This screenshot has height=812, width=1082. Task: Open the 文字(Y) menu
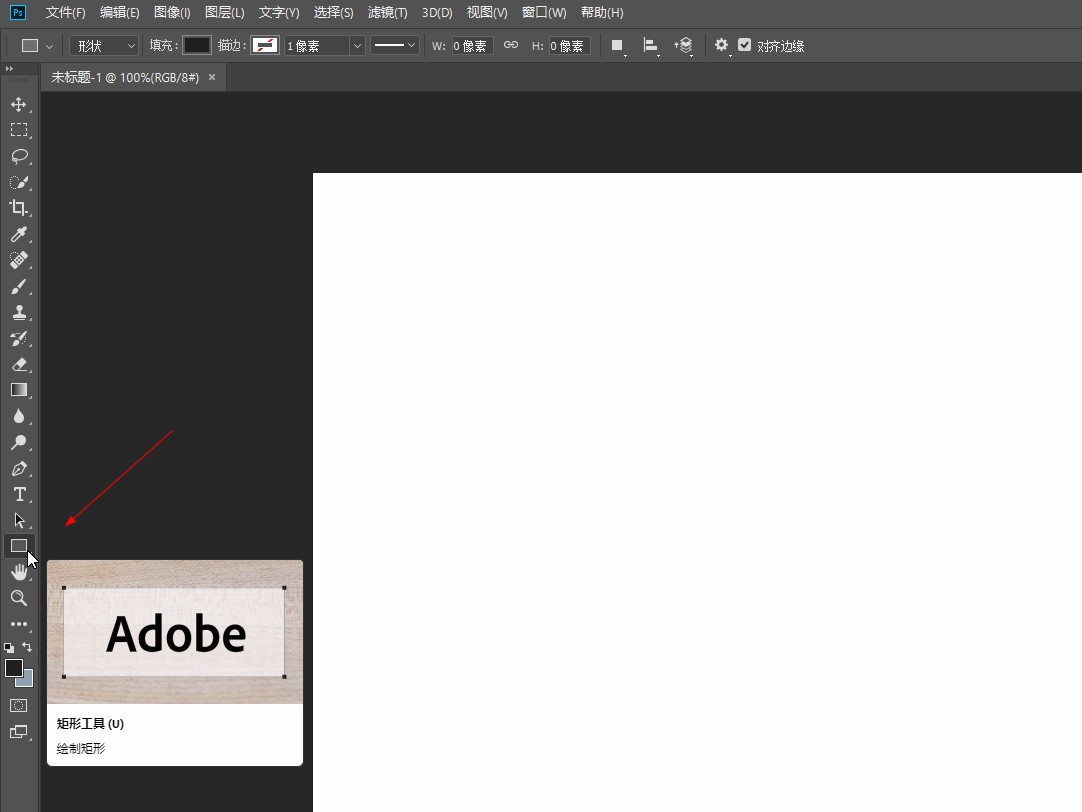[x=279, y=12]
